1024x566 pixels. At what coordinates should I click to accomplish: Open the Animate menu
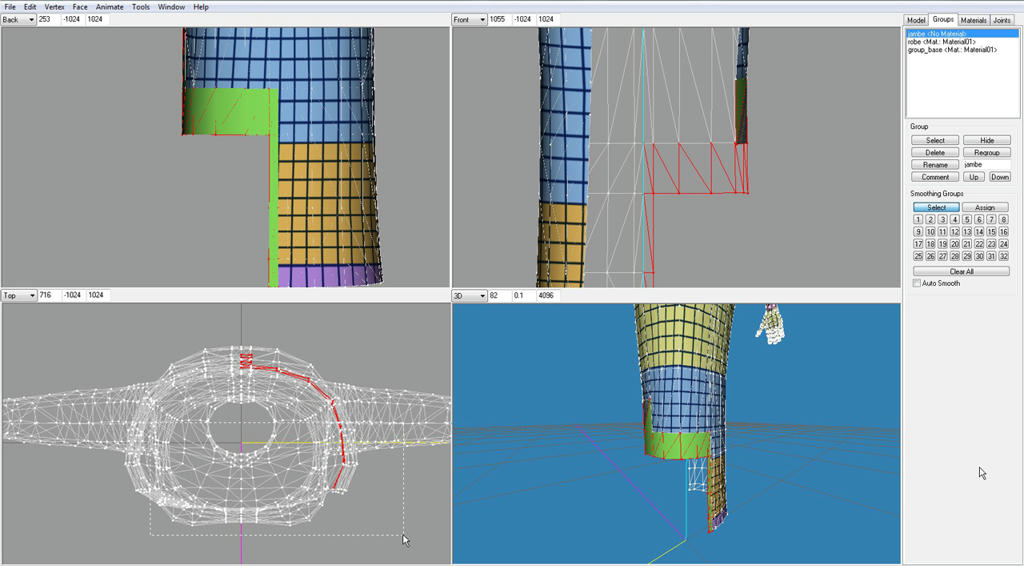tap(110, 7)
